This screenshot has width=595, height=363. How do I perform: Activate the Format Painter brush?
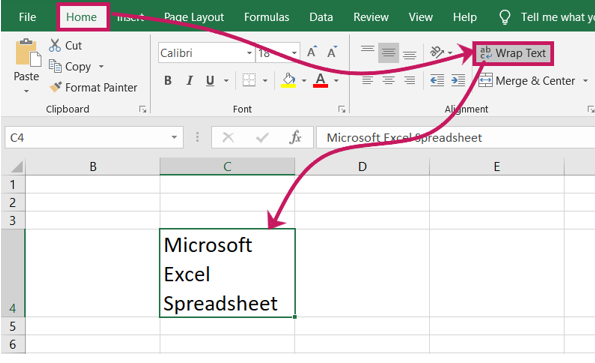[55, 87]
